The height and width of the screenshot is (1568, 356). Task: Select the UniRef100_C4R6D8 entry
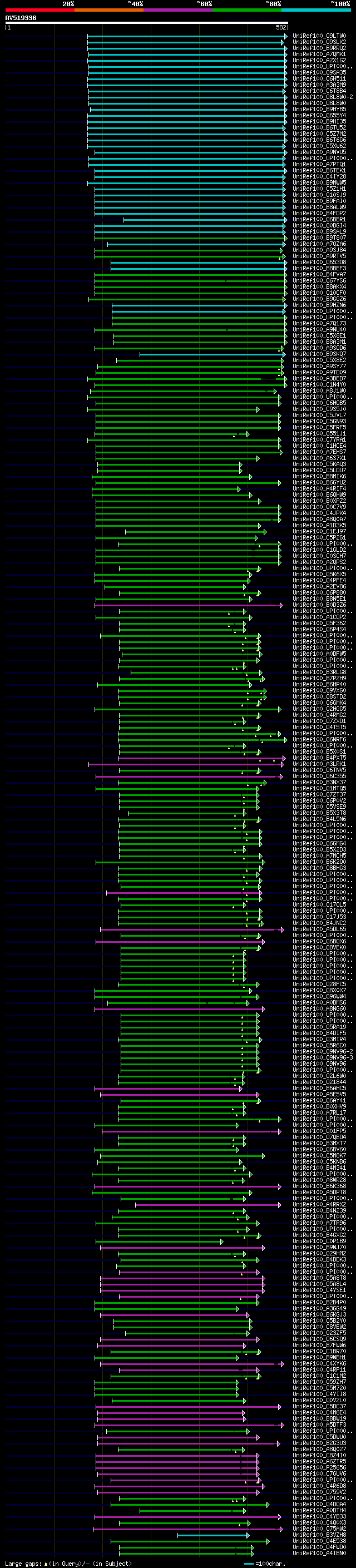pyautogui.click(x=319, y=1486)
